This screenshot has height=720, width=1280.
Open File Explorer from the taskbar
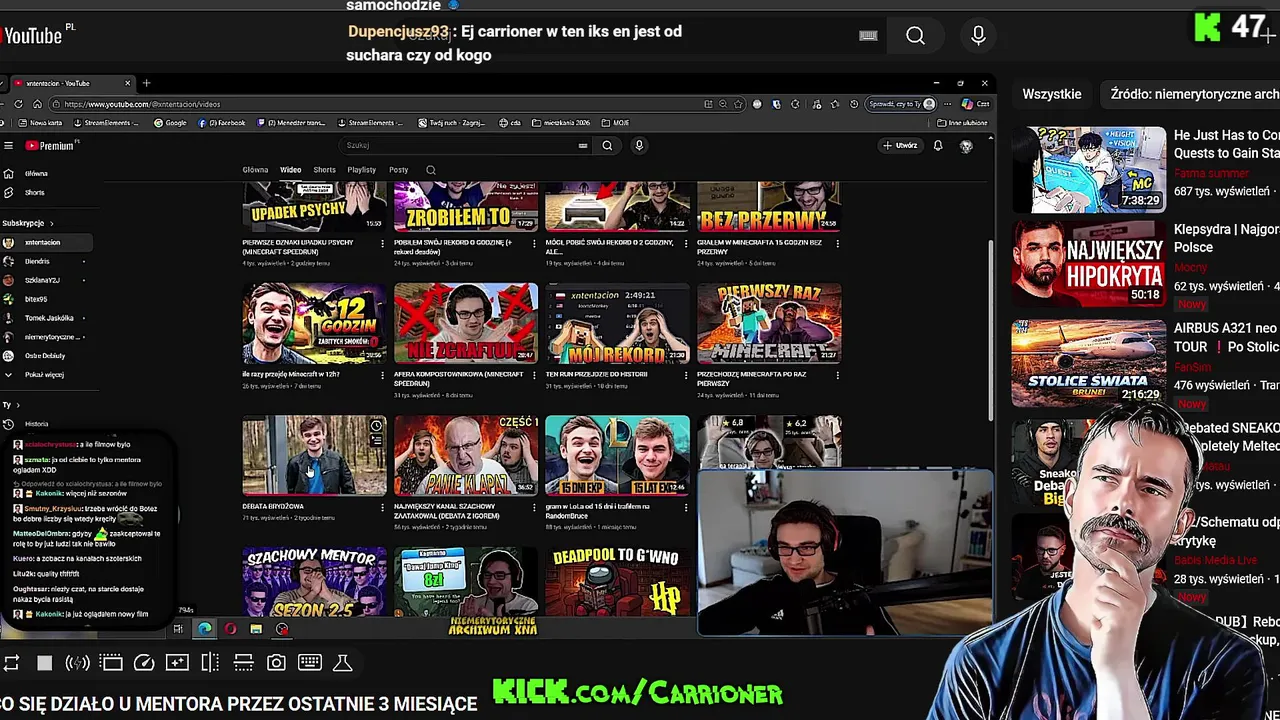tap(256, 629)
